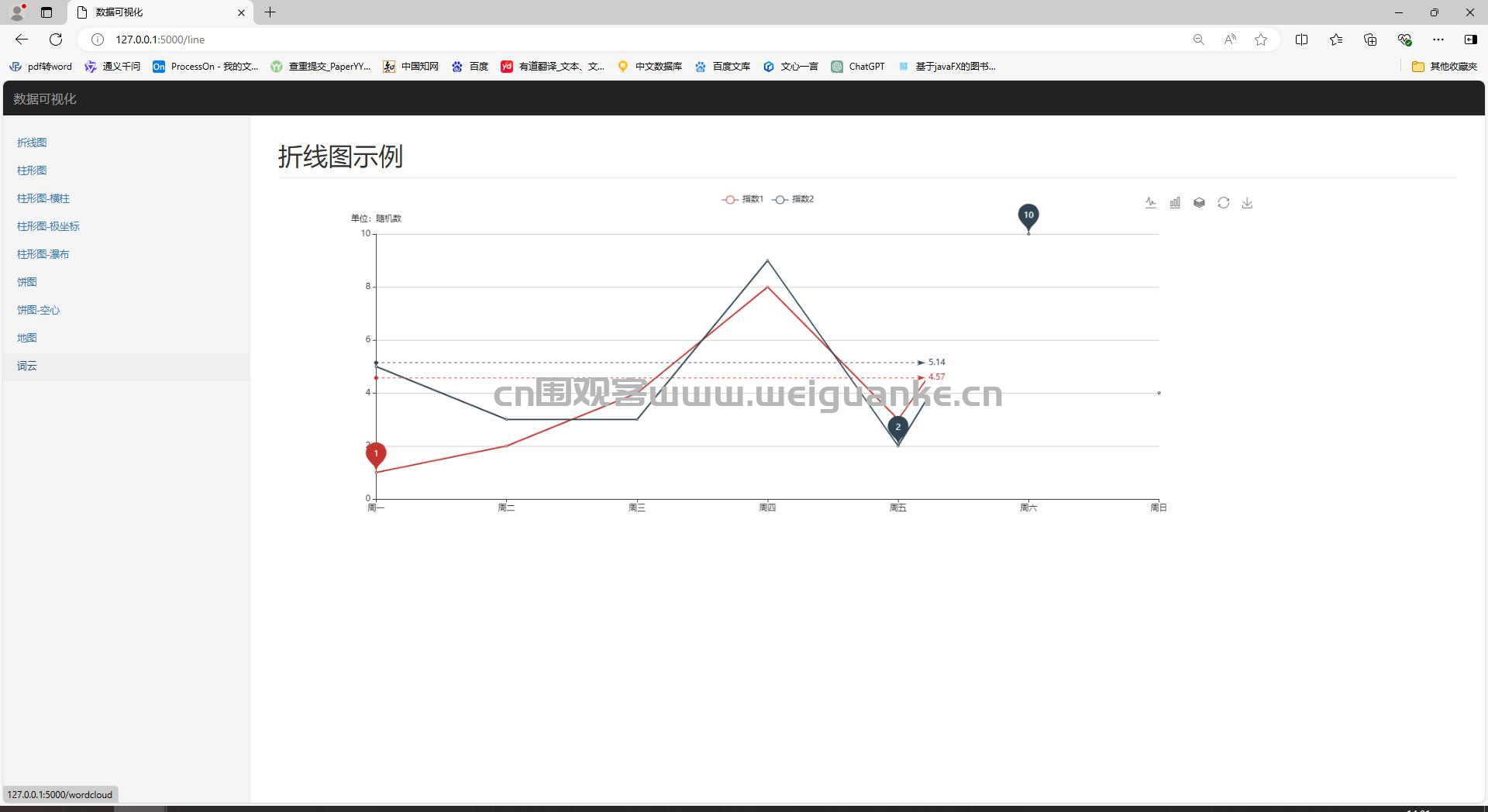Screen dimensions: 1488x812
Task: Open 饼图 sidebar link
Action: pyautogui.click(x=27, y=282)
